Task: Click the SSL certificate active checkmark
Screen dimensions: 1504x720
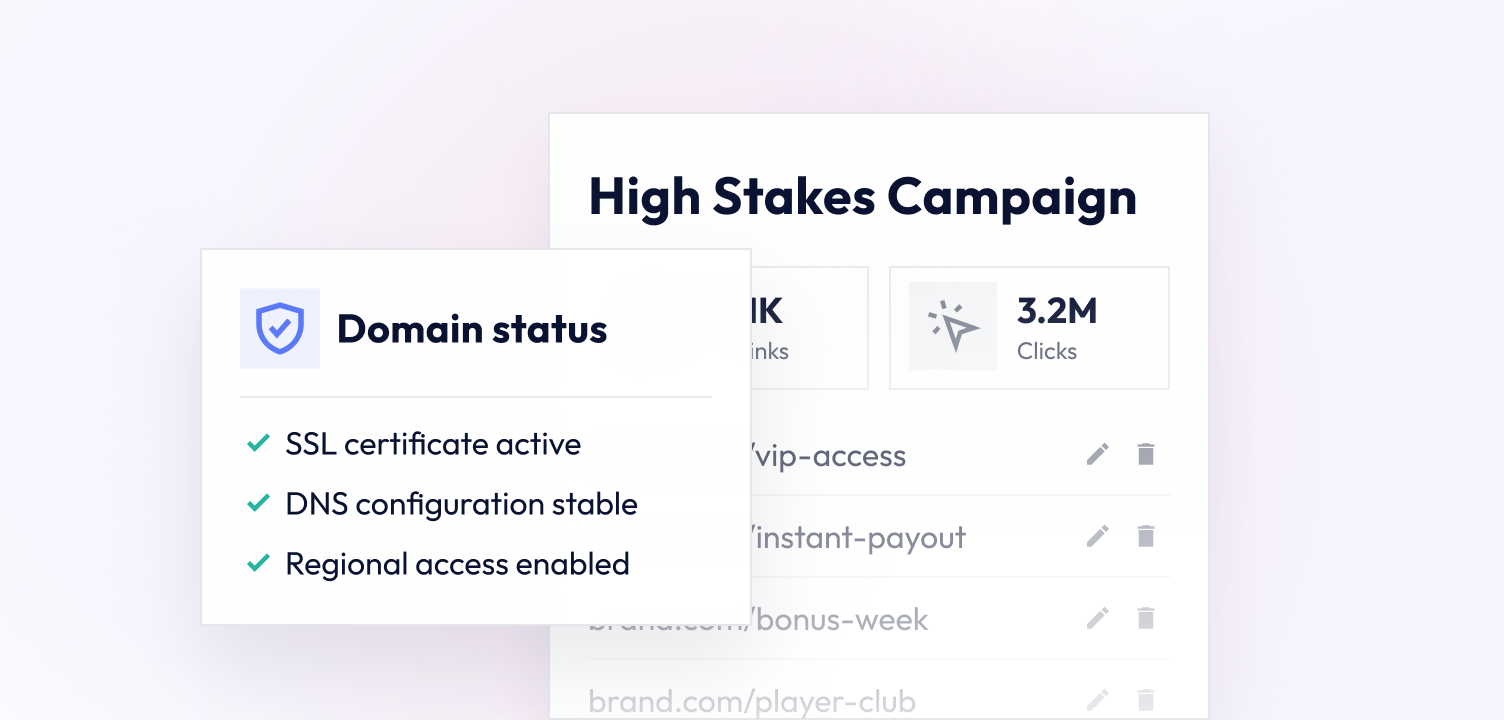Action: (258, 443)
